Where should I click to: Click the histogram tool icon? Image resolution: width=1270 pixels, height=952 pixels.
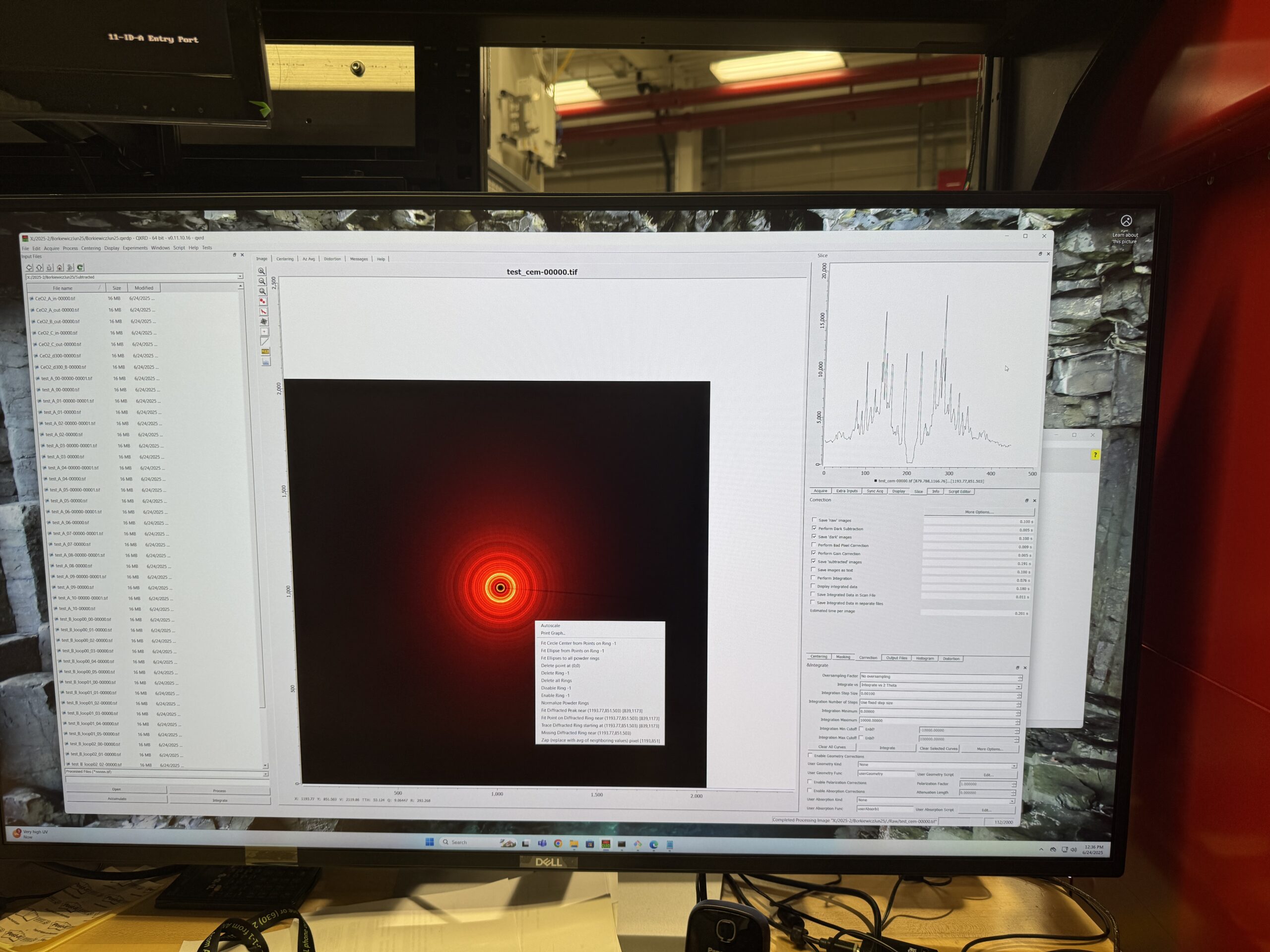pos(266,361)
